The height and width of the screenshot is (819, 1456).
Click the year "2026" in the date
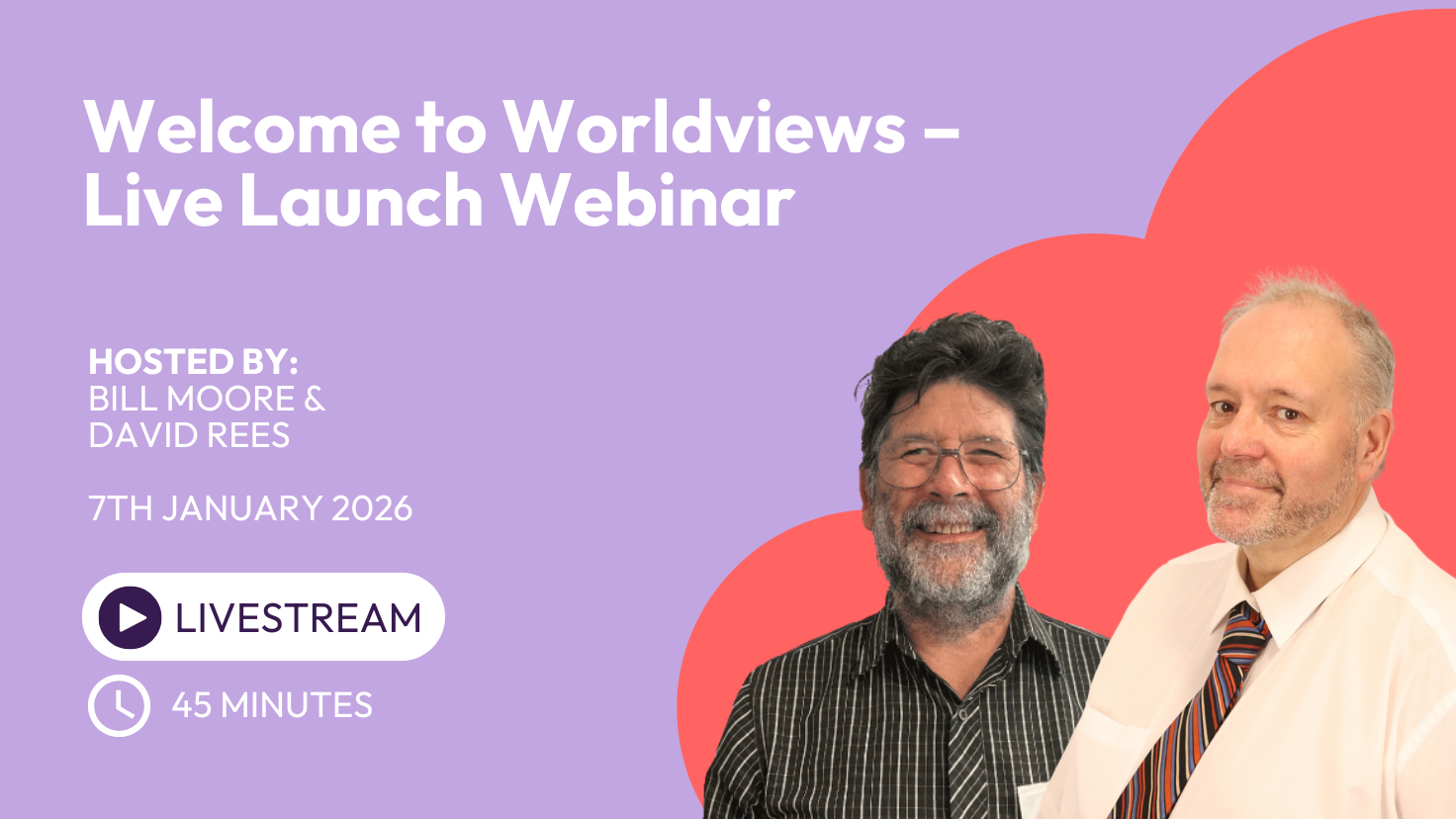(372, 508)
